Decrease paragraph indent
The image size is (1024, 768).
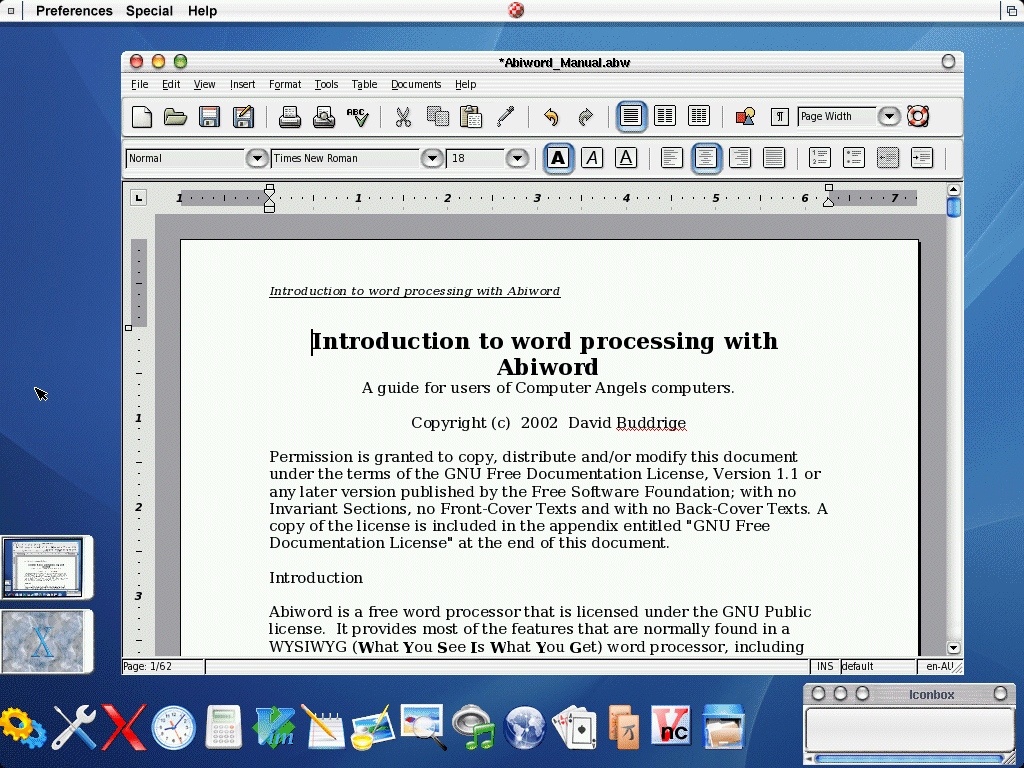888,157
